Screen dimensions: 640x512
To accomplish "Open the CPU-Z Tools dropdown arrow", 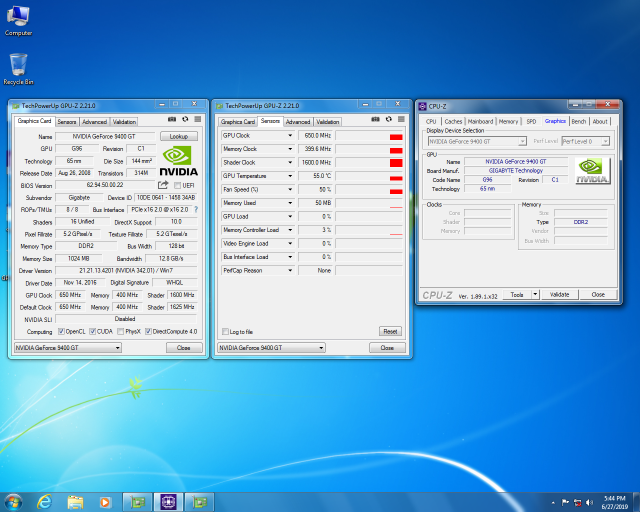I will 535,294.
